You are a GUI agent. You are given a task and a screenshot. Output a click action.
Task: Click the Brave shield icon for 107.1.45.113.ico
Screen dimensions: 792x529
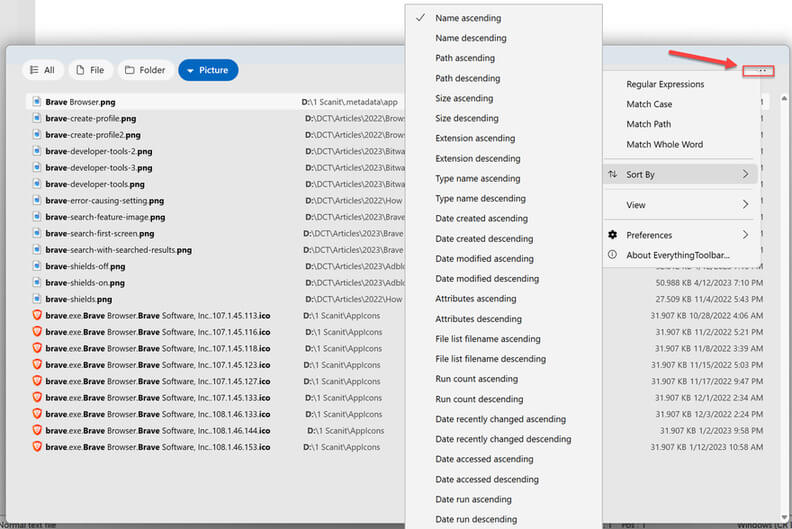37,315
